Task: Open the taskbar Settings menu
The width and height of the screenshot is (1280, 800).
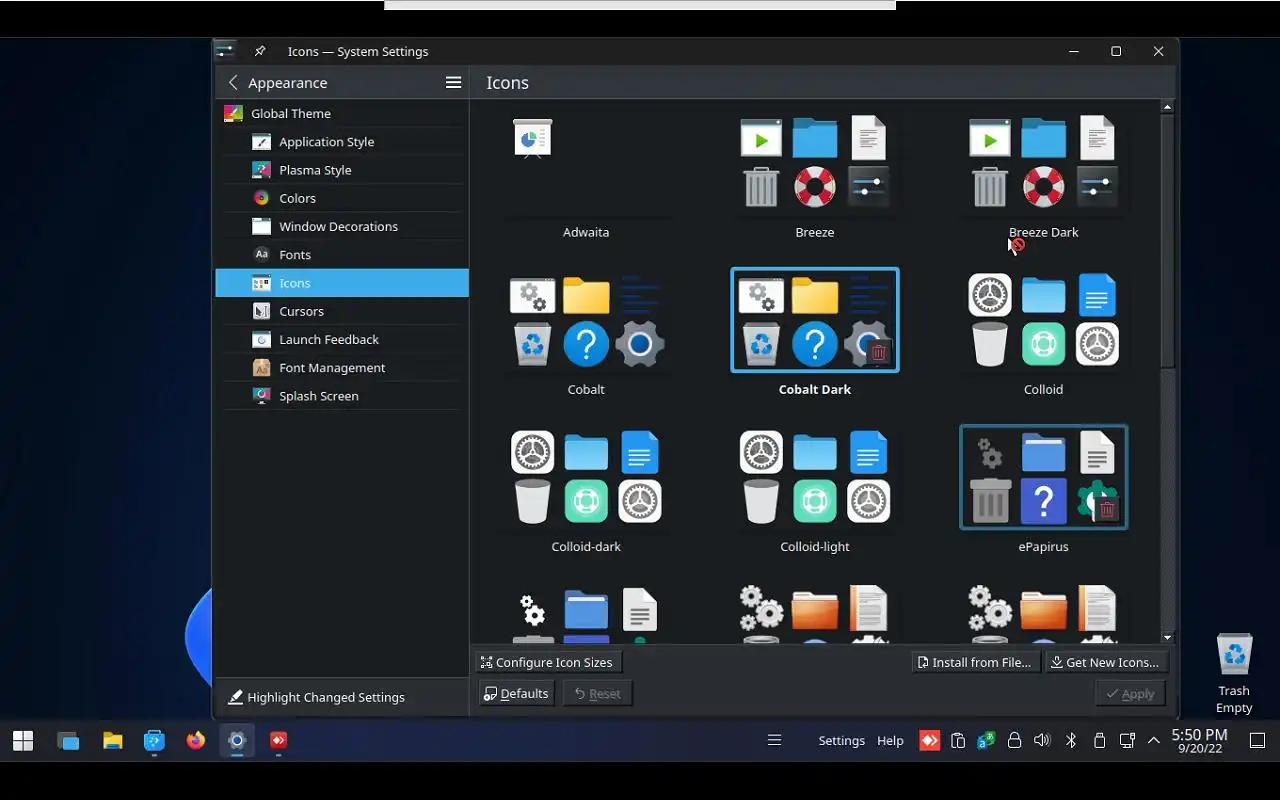Action: 841,741
